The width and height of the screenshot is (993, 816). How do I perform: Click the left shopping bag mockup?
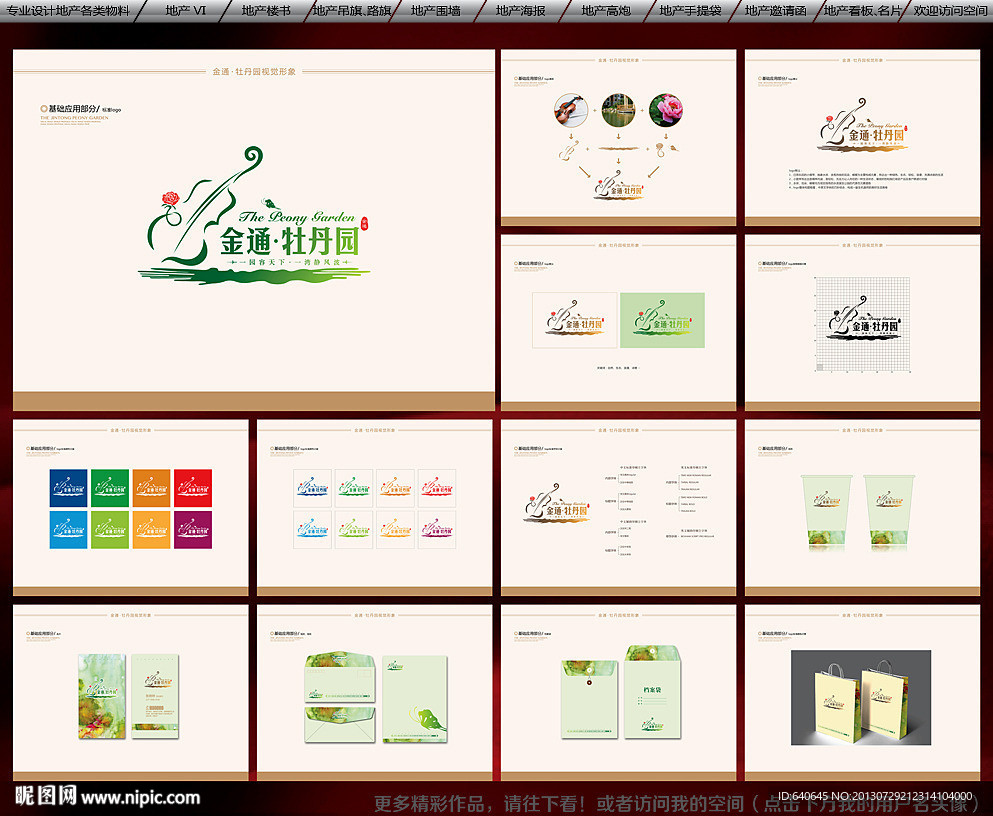click(836, 703)
